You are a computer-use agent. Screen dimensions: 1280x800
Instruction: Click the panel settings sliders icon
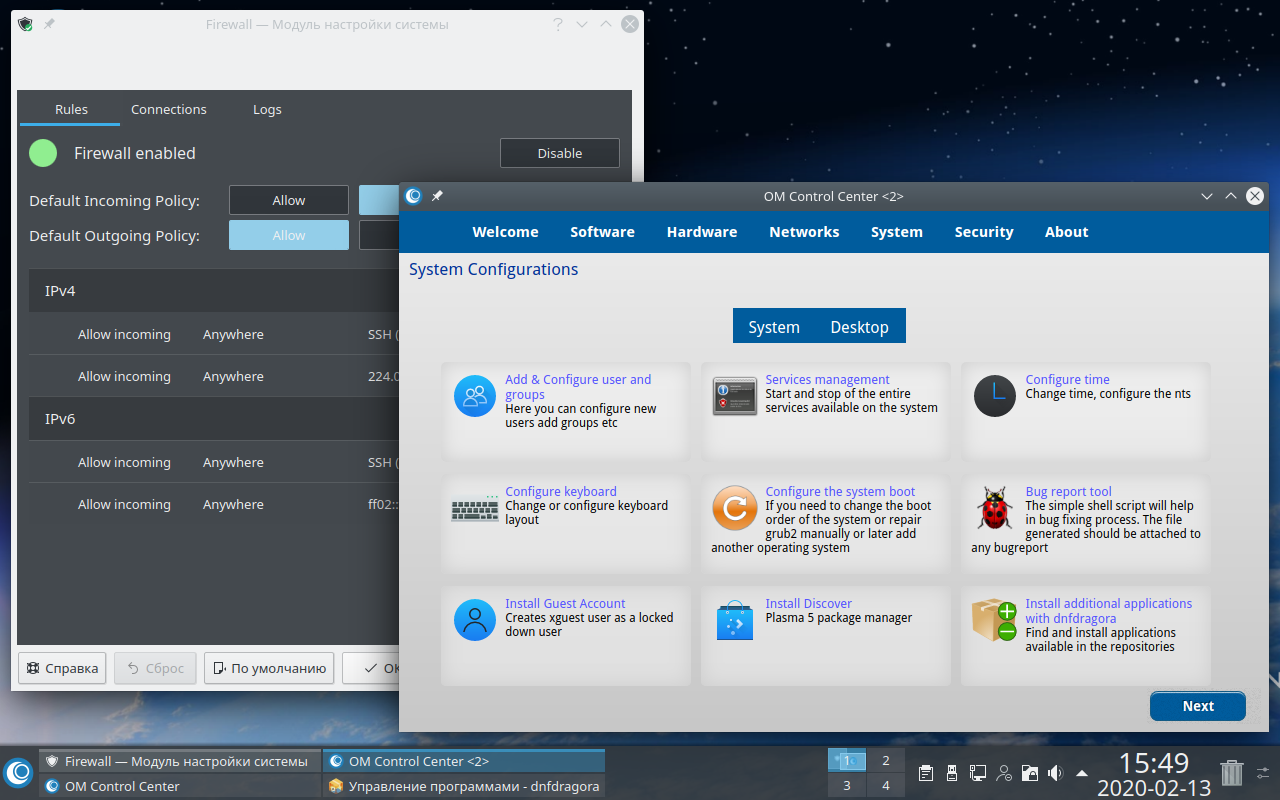tap(1263, 773)
